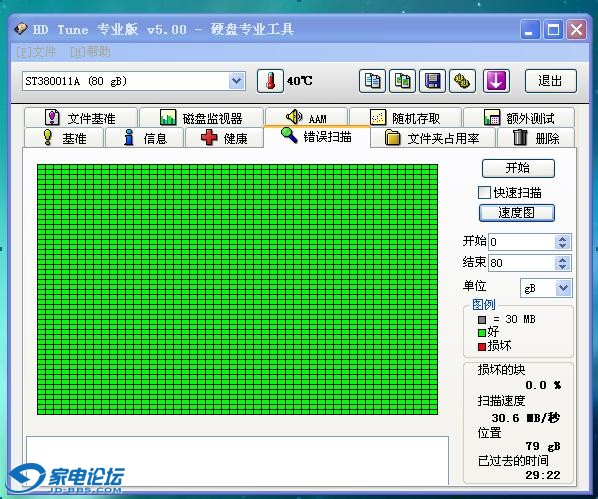598x499 pixels.
Task: Open the 文件基准 tab
Action: (81, 118)
